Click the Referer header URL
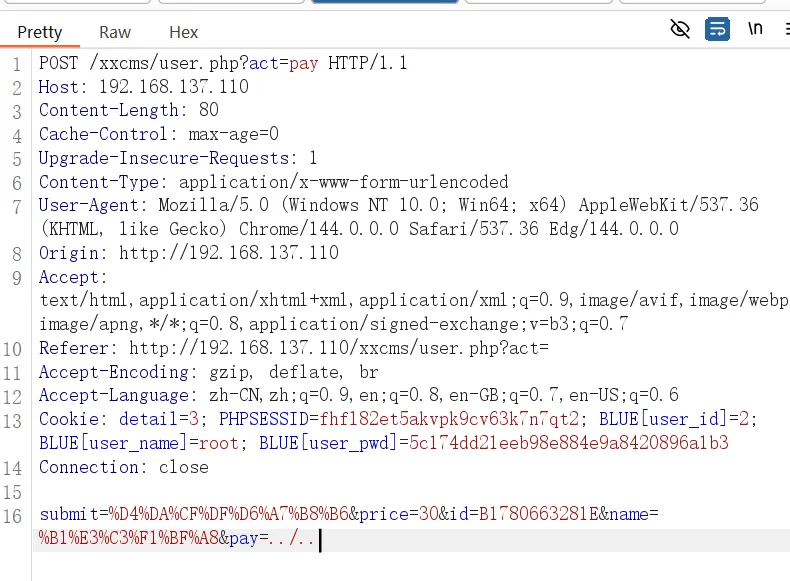 pyautogui.click(x=339, y=348)
